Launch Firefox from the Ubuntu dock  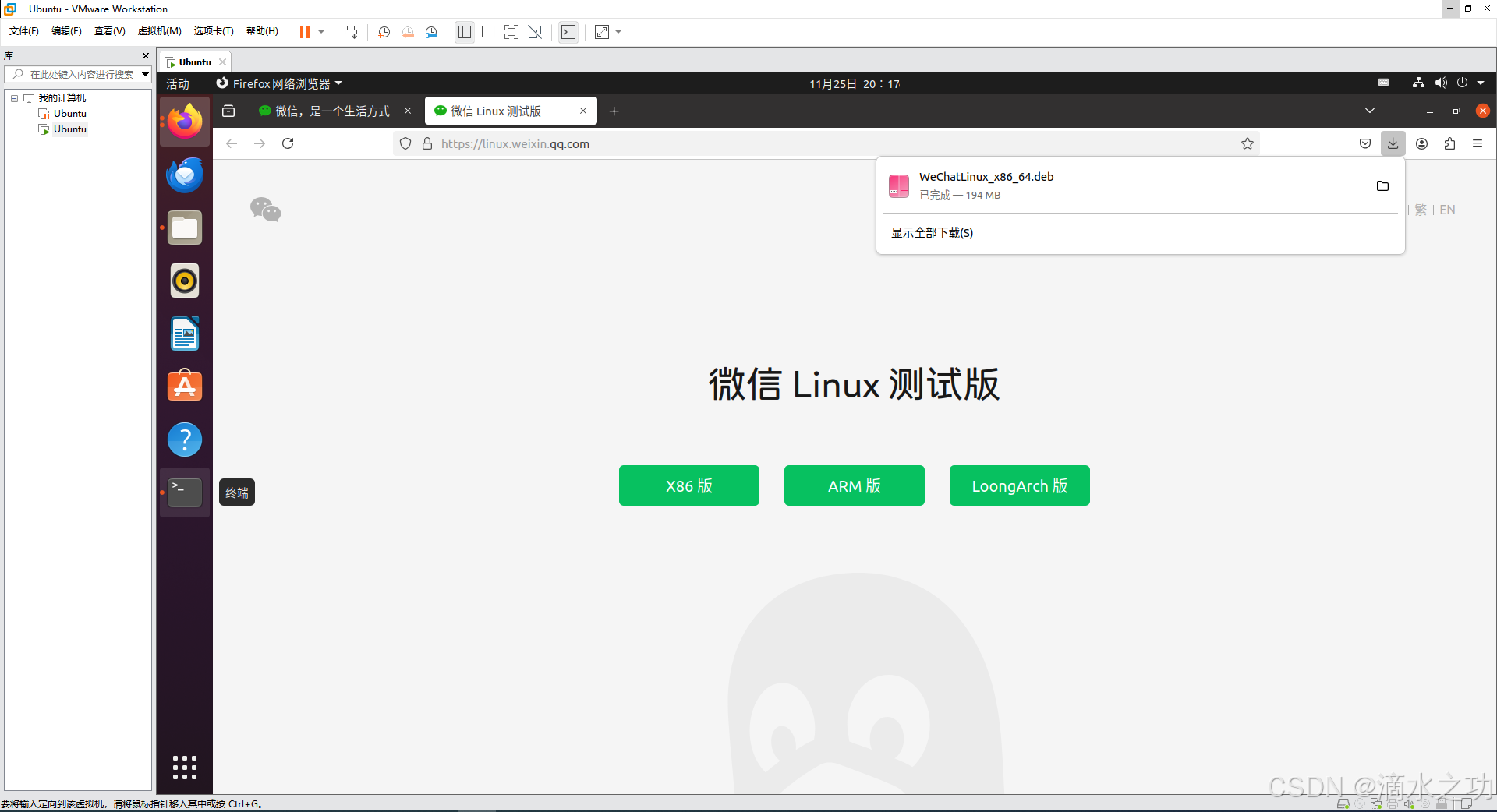tap(185, 121)
